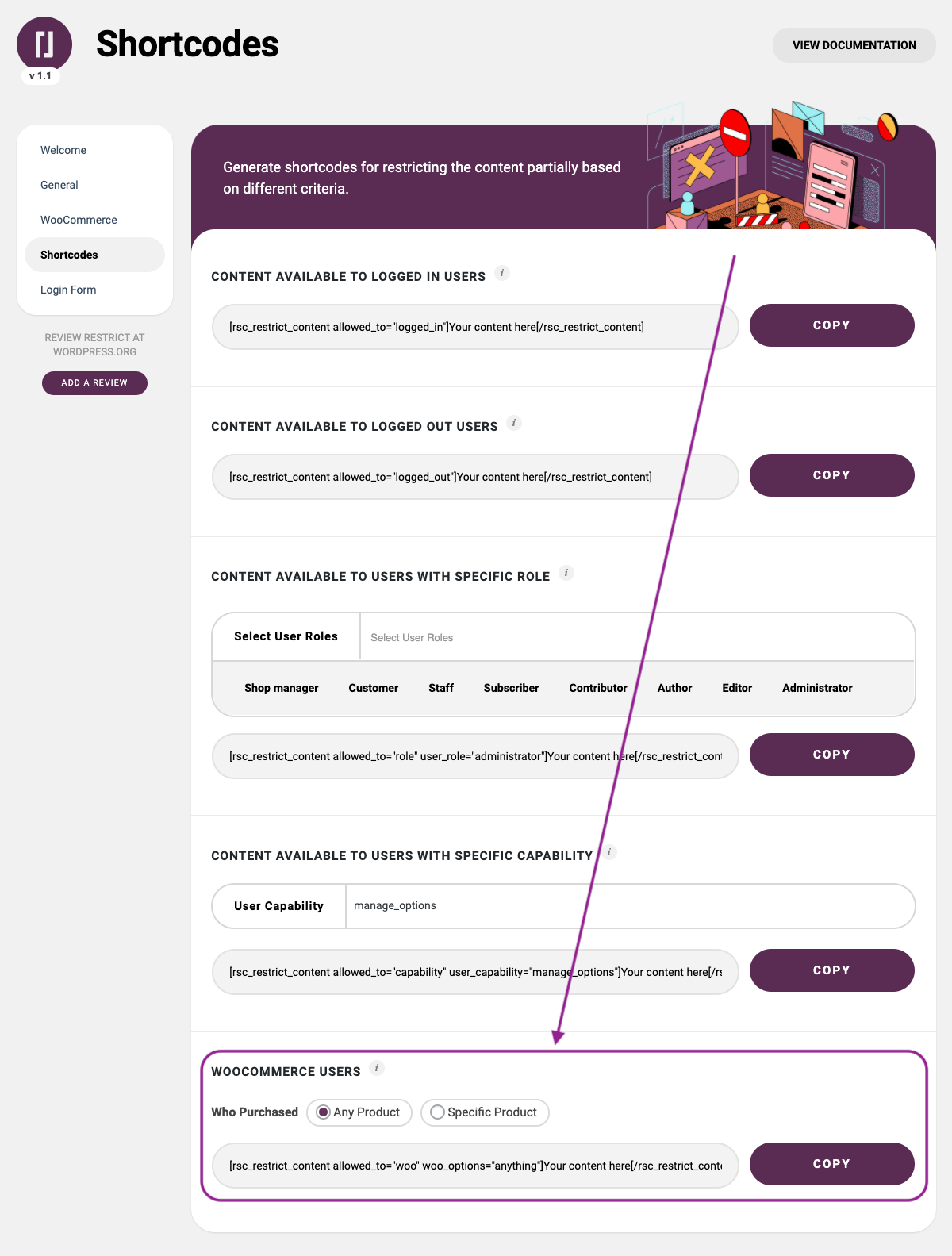This screenshot has width=952, height=1256.
Task: Click the logged out shortcode text field
Action: 474,477
